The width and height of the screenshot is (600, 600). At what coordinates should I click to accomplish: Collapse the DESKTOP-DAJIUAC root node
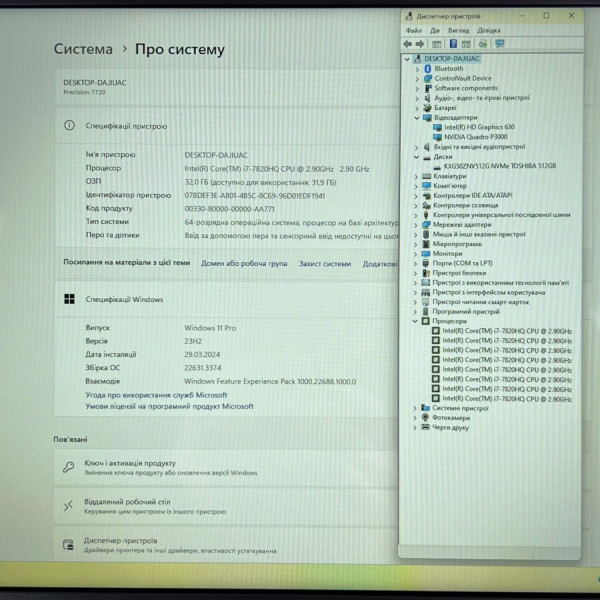(x=407, y=59)
